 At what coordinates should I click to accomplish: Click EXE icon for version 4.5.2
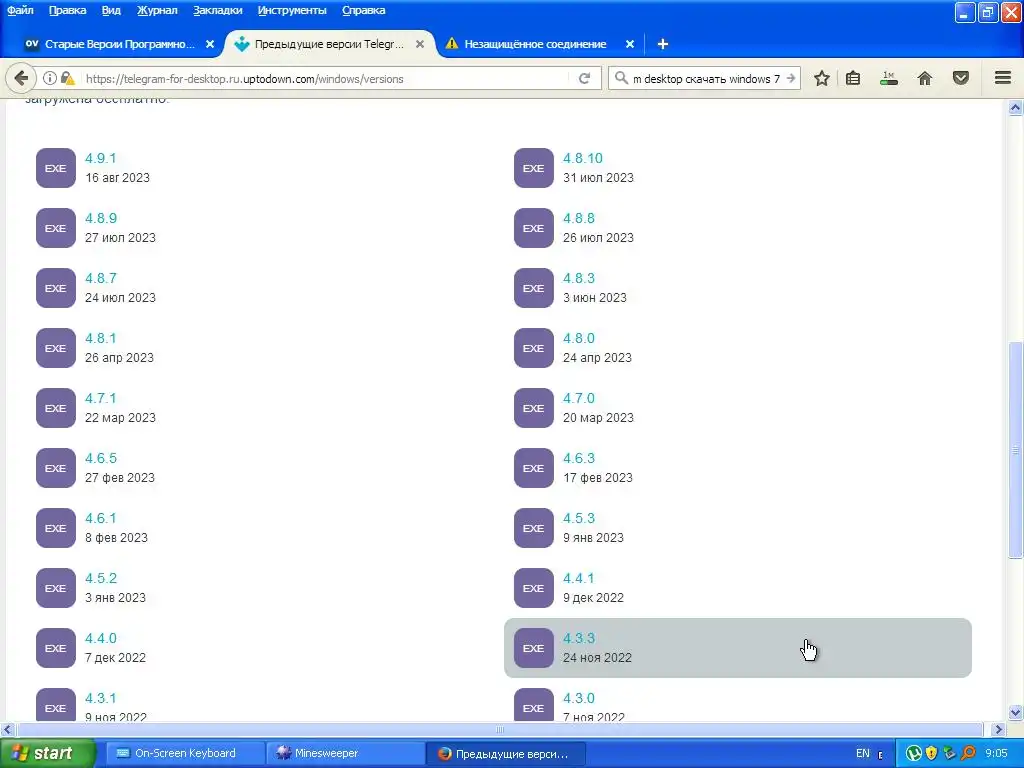pyautogui.click(x=56, y=588)
